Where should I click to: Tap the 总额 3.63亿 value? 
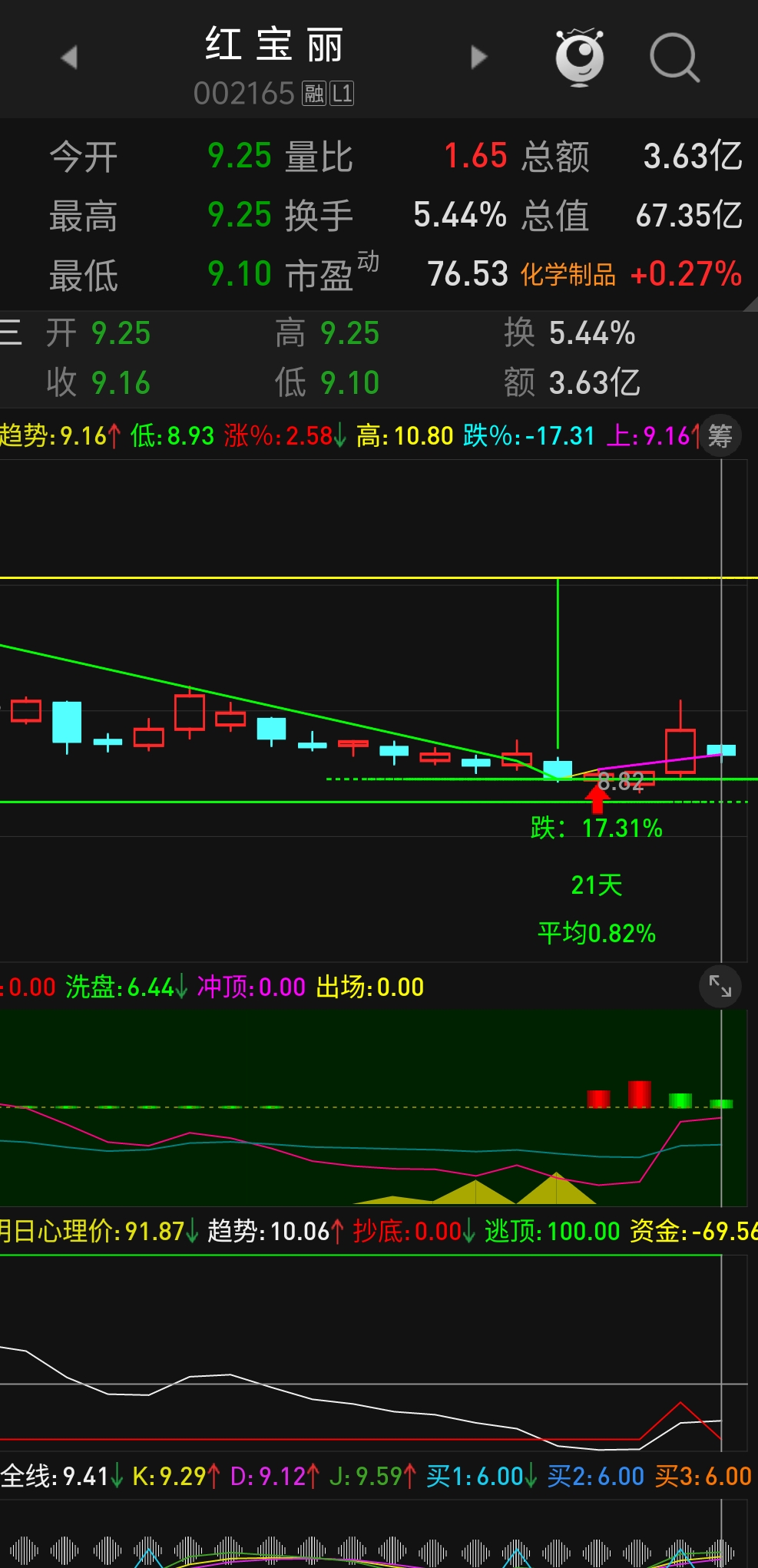point(693,156)
